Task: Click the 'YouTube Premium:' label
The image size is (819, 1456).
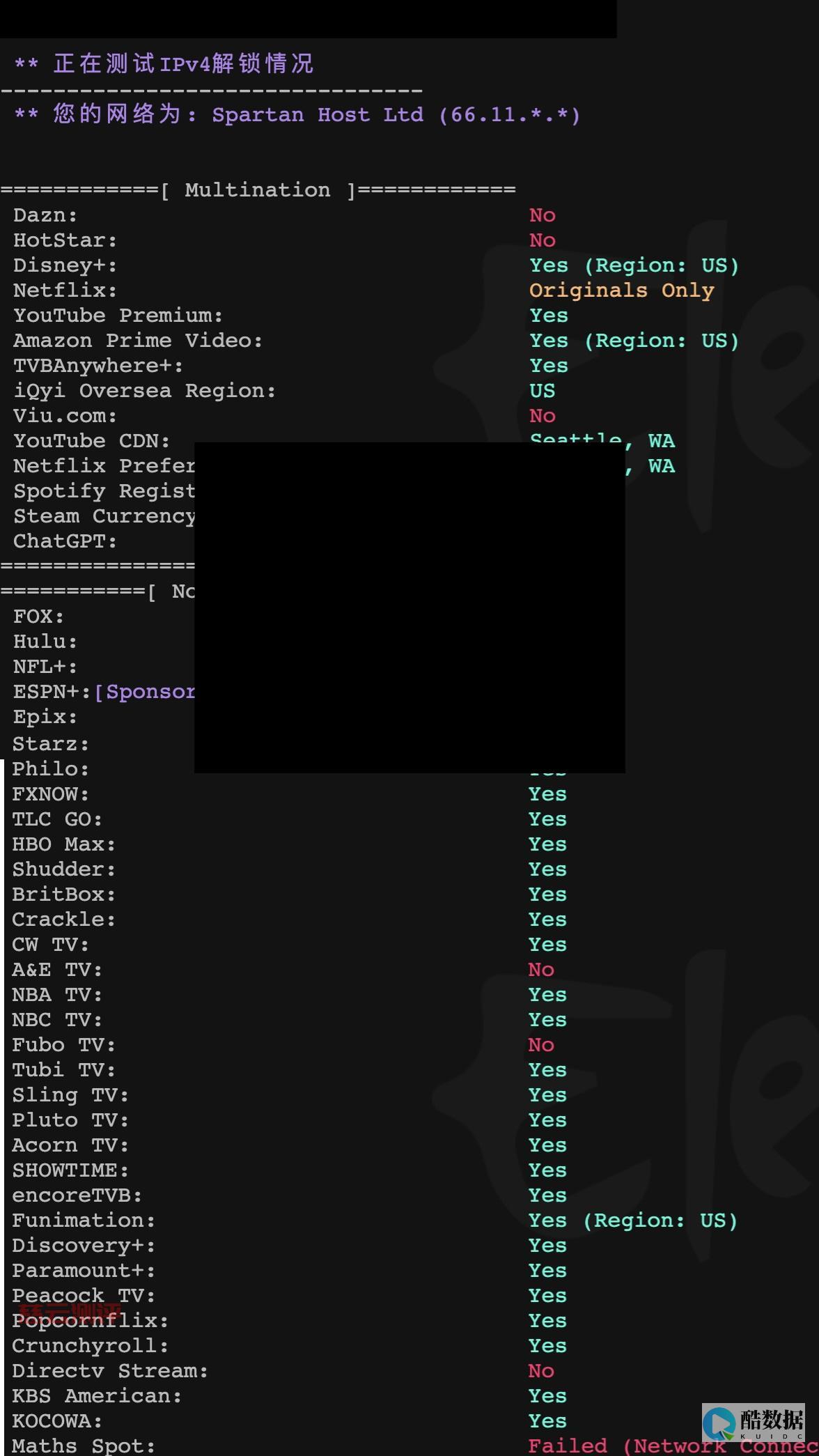Action: [x=118, y=316]
